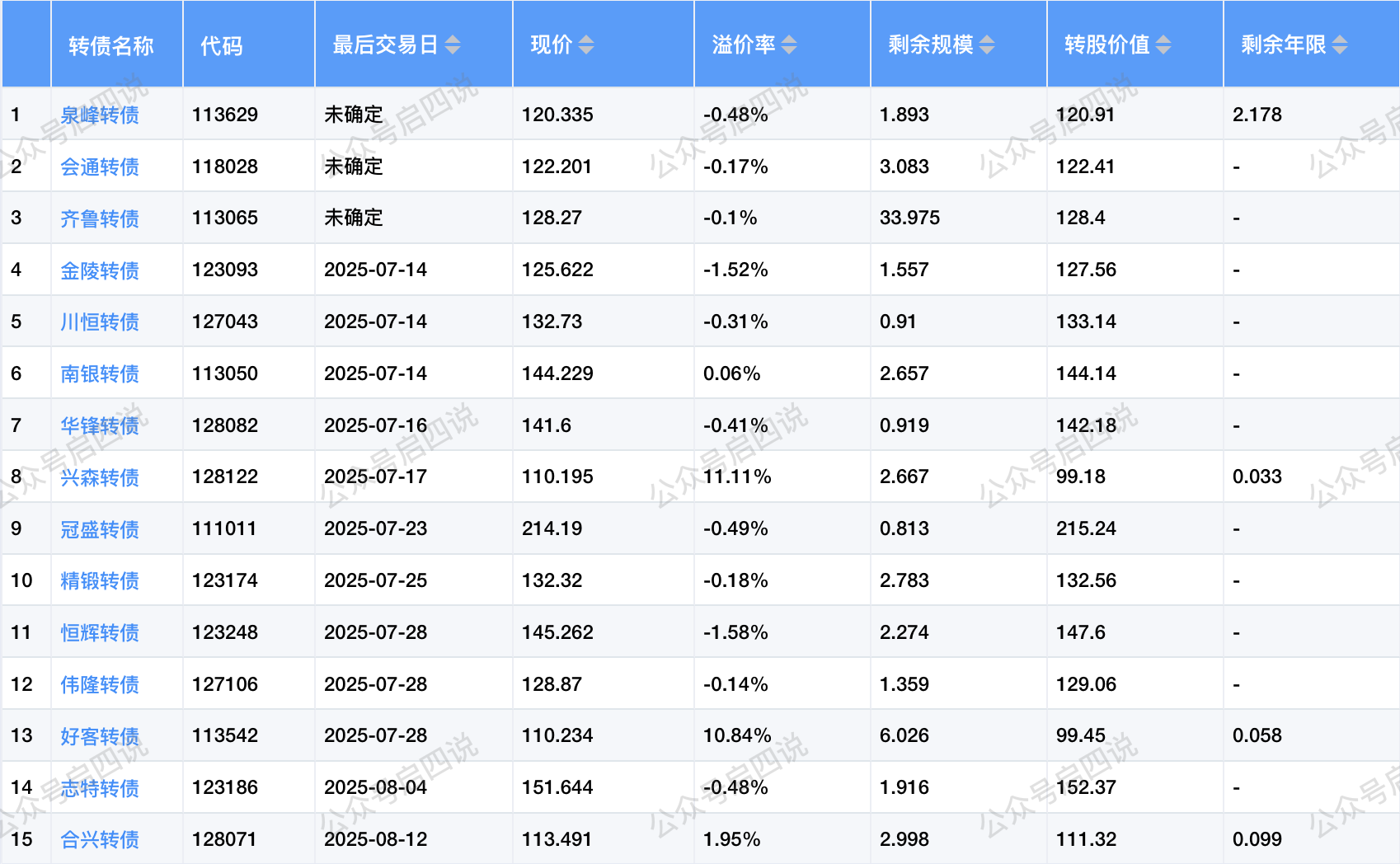This screenshot has height=864, width=1400.
Task: Click sort arrows next to 剩余年限 header
Action: (x=1340, y=45)
